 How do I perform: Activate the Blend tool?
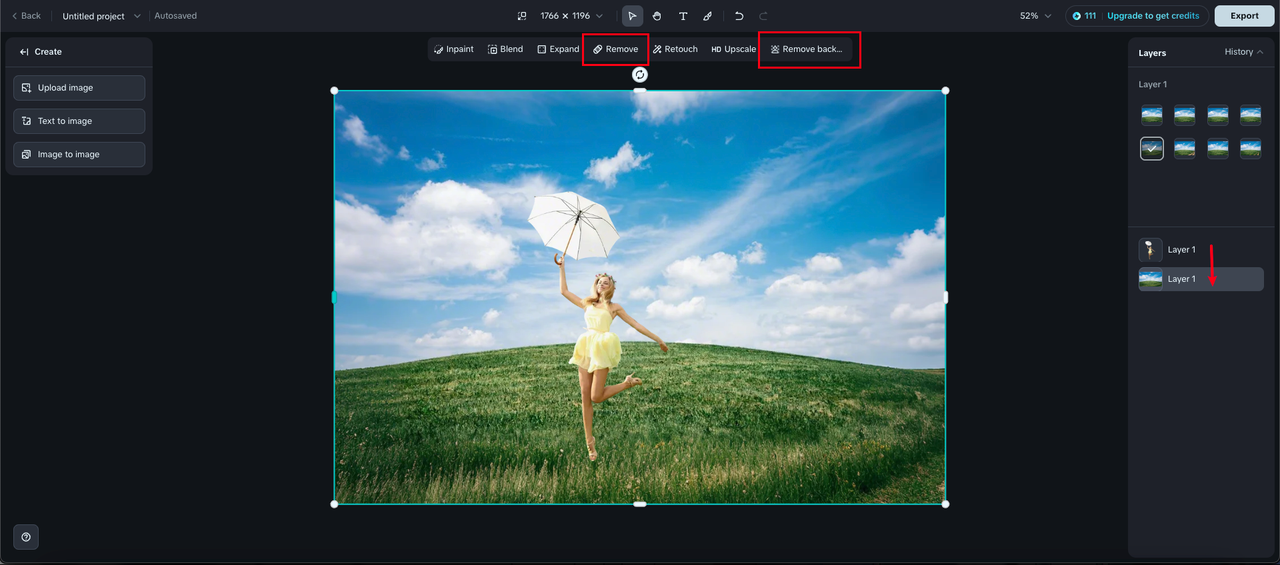tap(505, 49)
